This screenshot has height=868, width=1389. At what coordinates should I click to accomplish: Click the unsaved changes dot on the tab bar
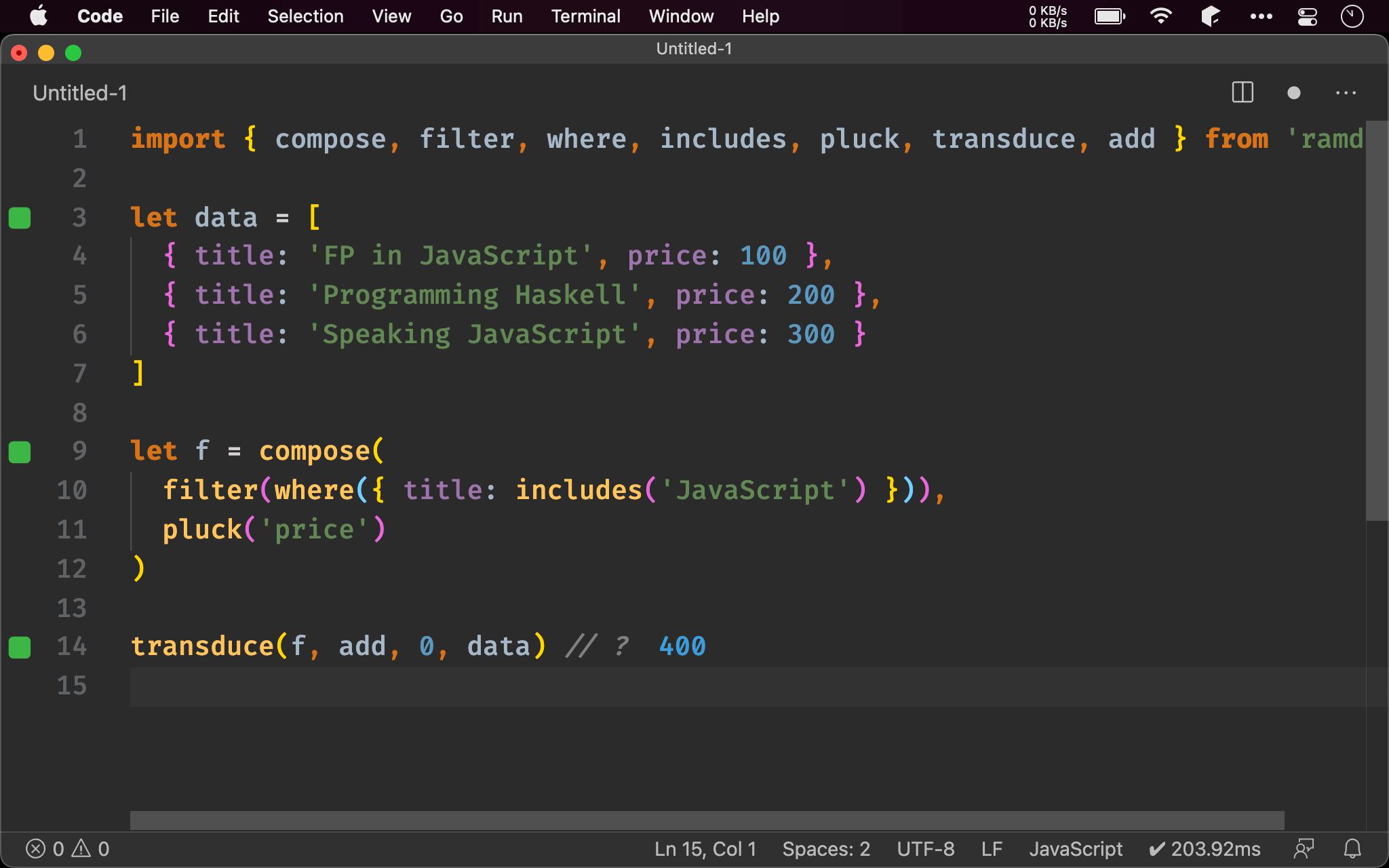tap(1293, 93)
